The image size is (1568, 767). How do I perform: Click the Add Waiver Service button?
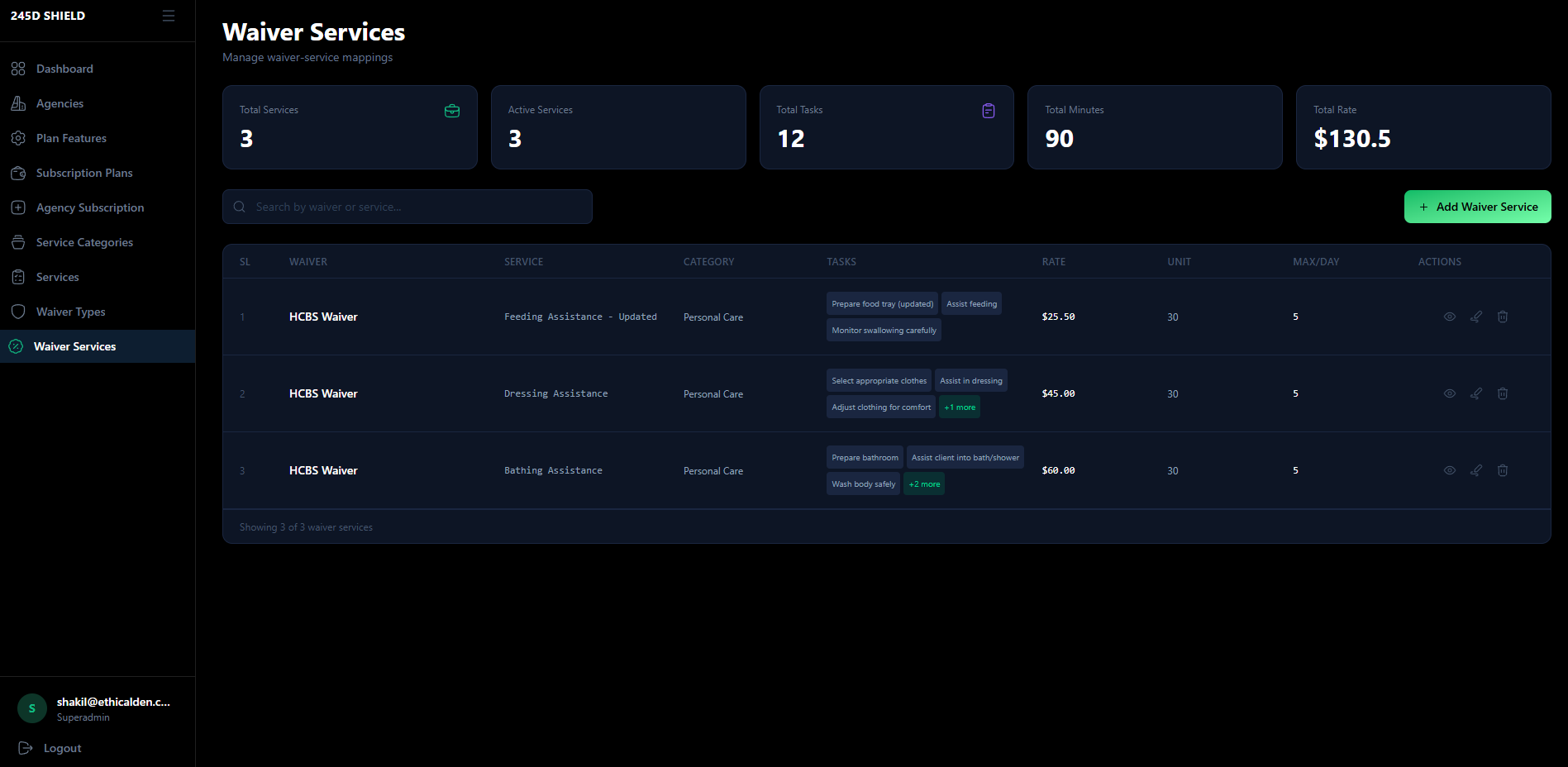tap(1477, 207)
